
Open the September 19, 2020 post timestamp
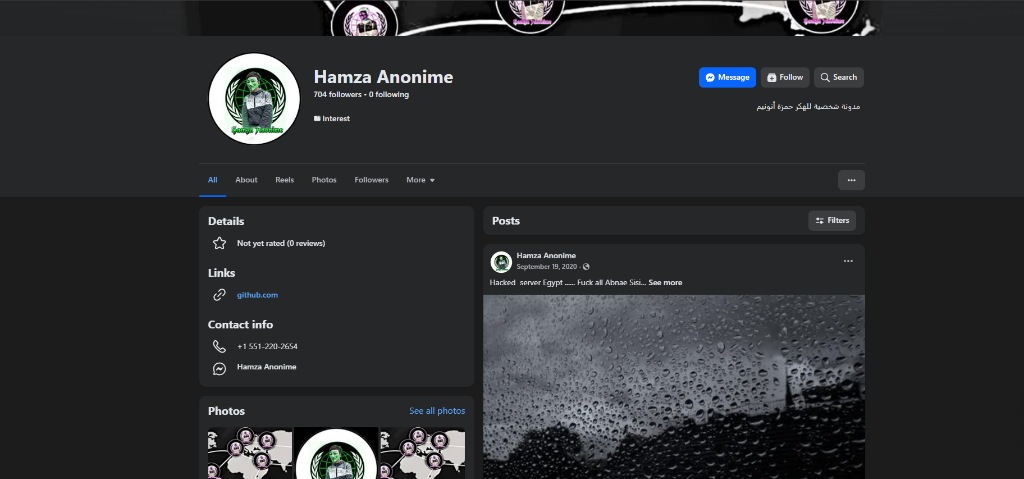point(548,267)
